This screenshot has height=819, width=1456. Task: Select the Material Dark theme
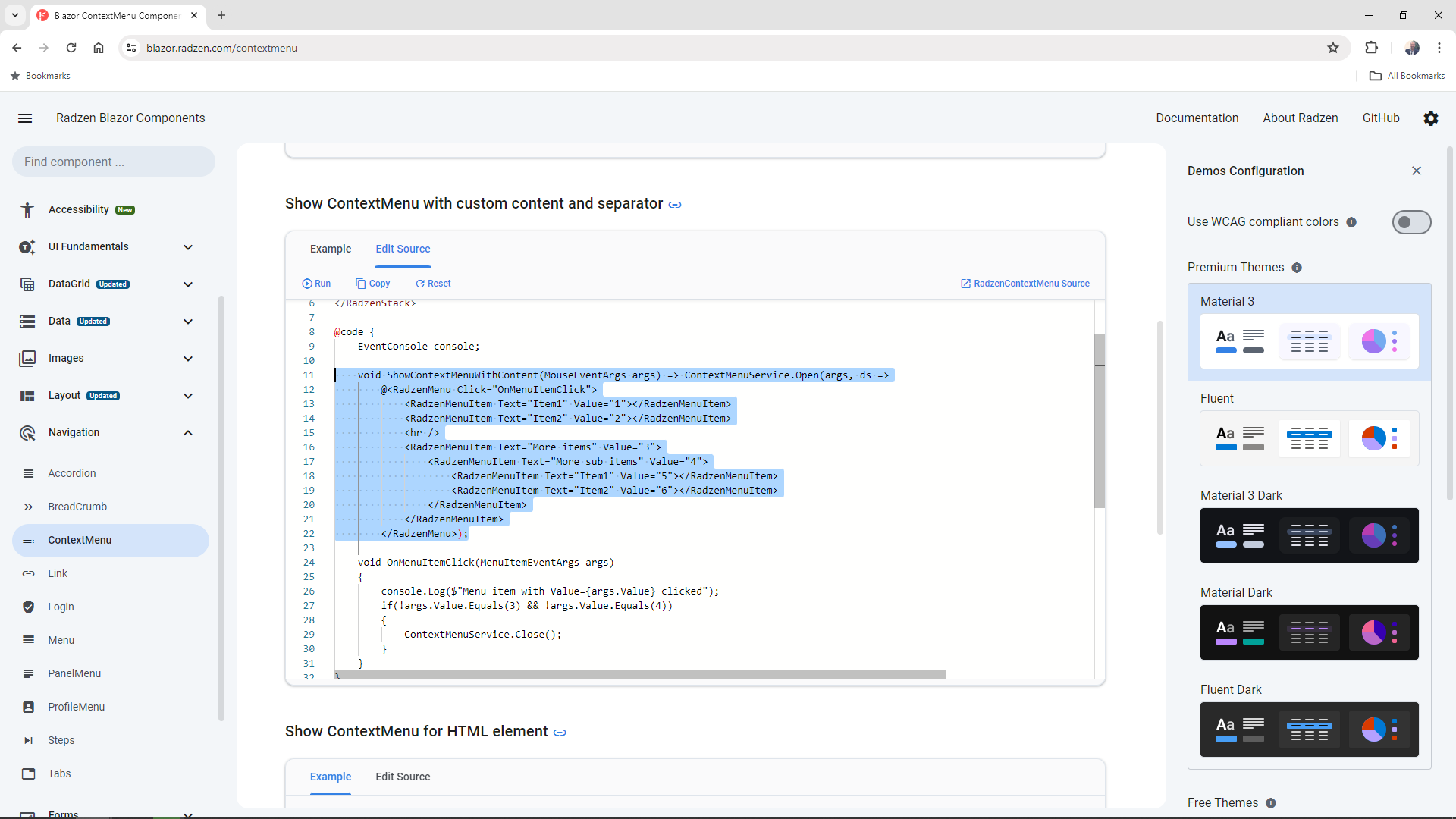(x=1309, y=623)
